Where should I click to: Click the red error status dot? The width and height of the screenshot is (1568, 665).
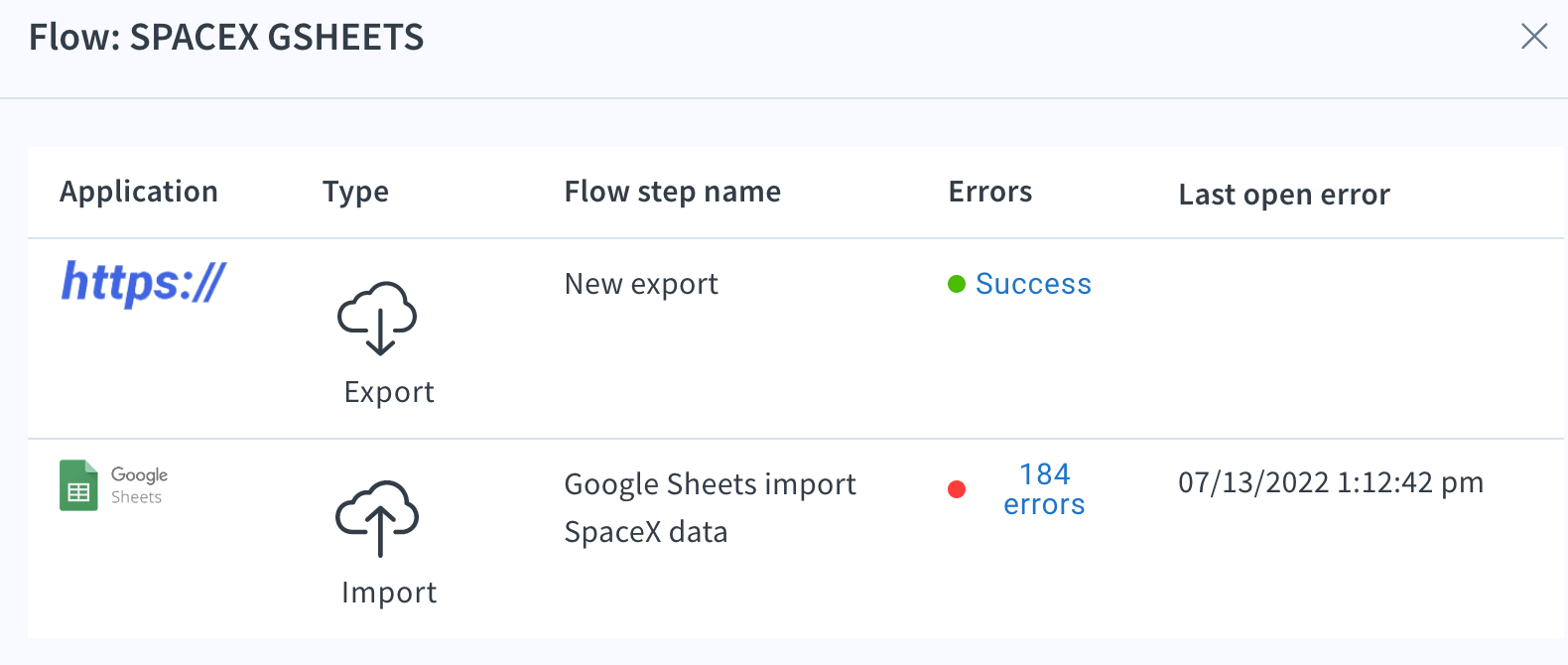coord(957,489)
